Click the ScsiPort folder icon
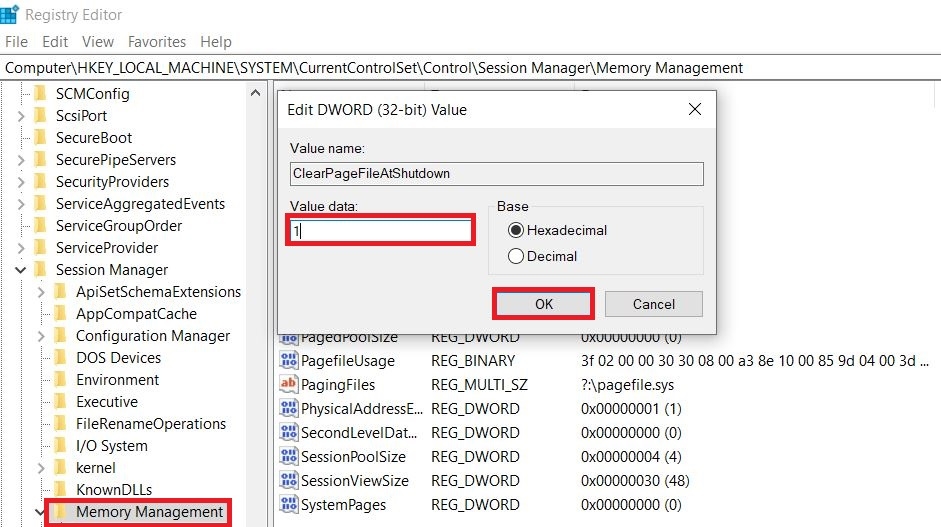 40,116
